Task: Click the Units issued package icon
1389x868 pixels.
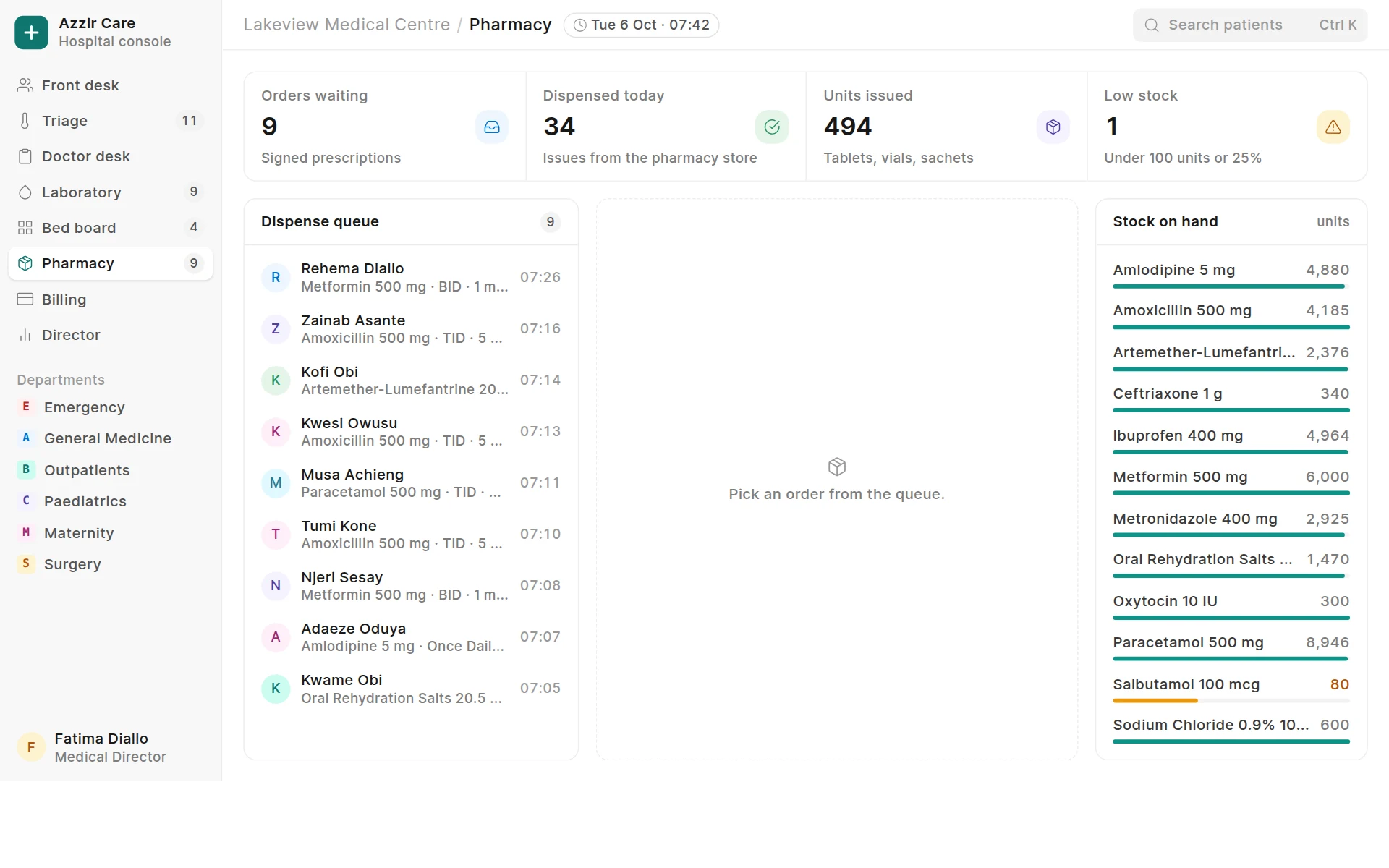Action: click(1053, 127)
